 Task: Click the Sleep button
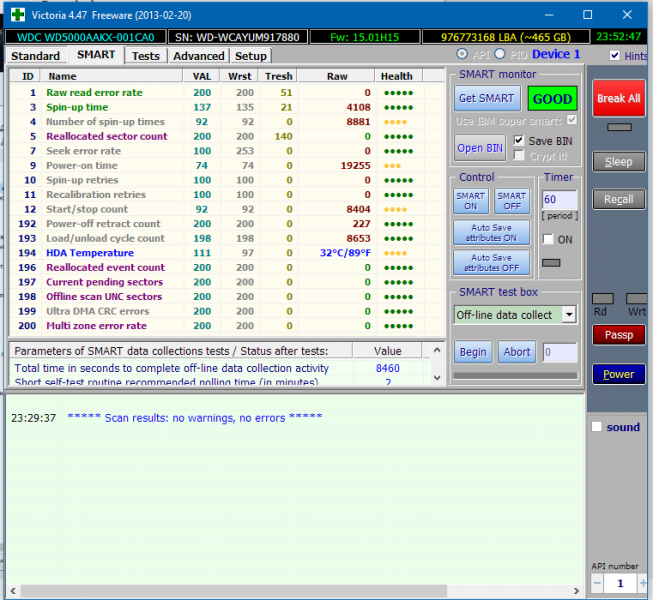[x=618, y=162]
